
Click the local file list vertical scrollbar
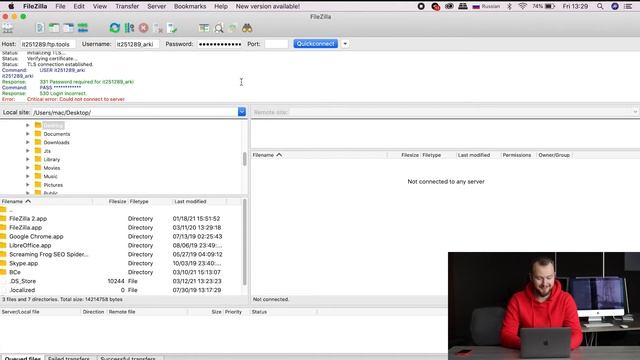pos(244,242)
